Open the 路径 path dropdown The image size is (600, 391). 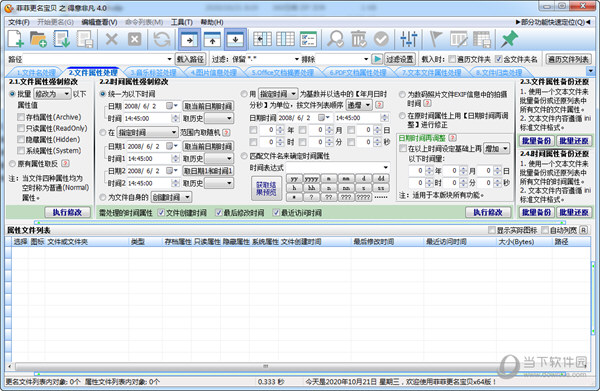(169, 59)
